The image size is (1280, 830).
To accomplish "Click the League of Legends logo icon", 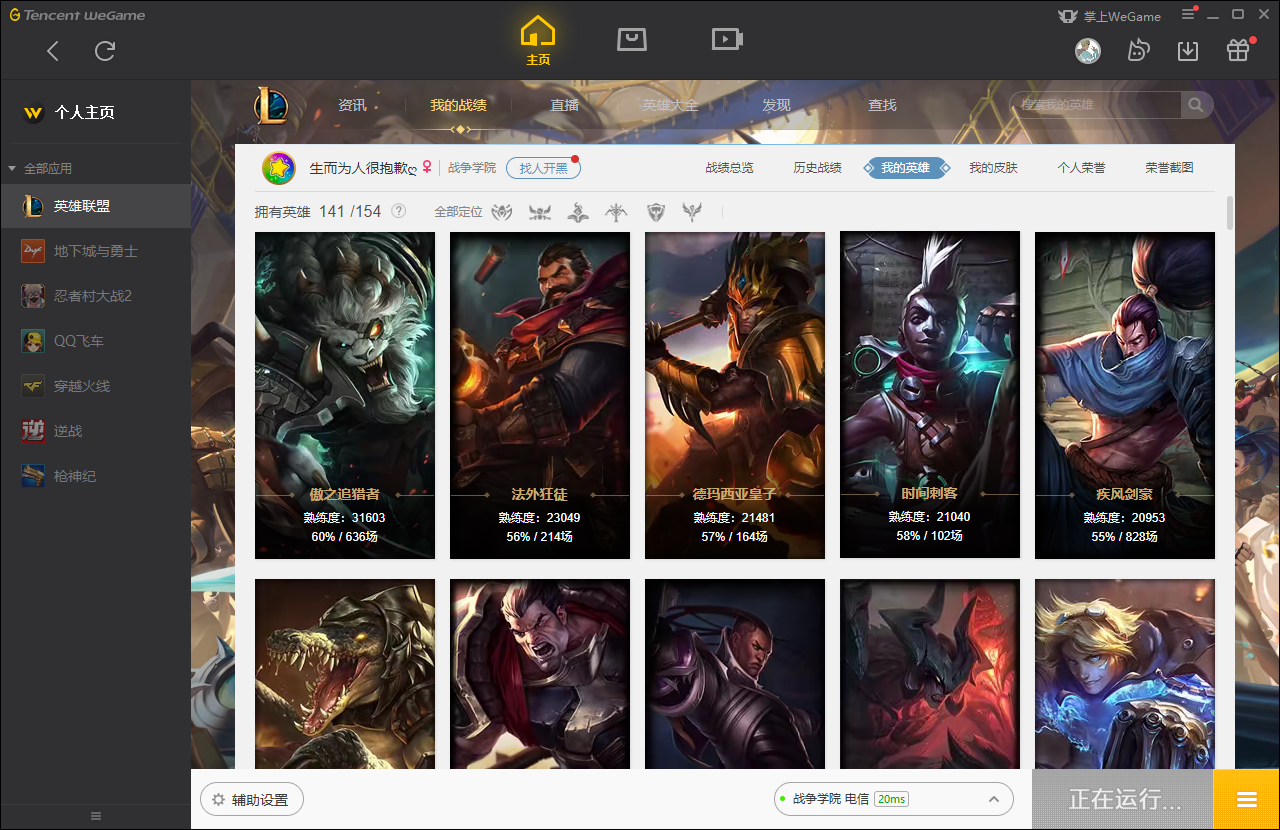I will click(x=270, y=105).
